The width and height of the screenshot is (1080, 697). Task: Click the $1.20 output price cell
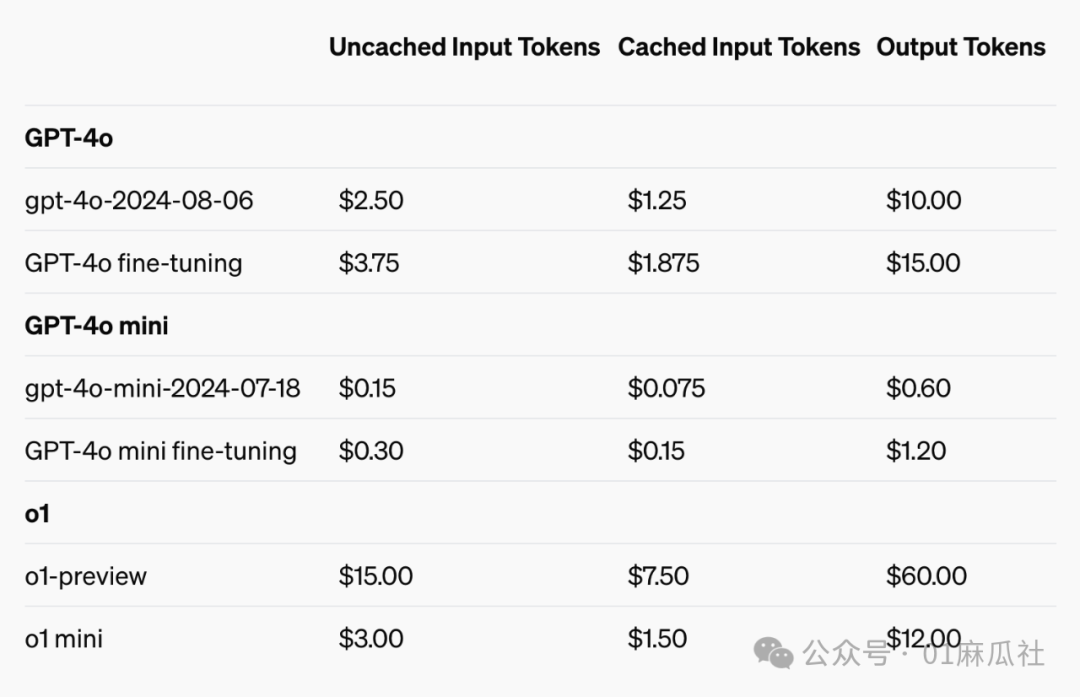click(x=916, y=451)
